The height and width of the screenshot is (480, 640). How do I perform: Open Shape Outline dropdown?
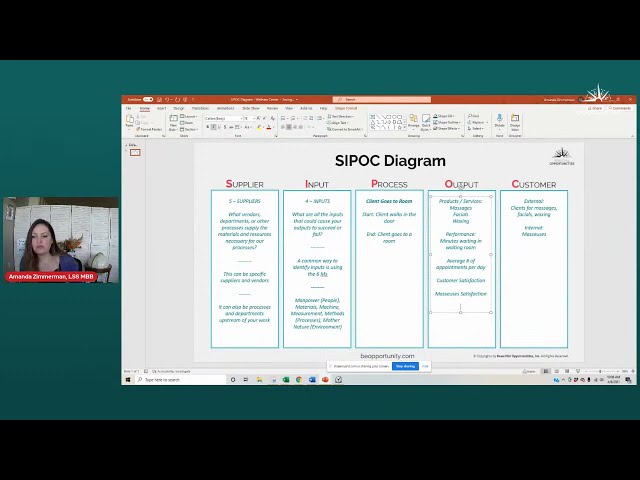click(x=447, y=122)
